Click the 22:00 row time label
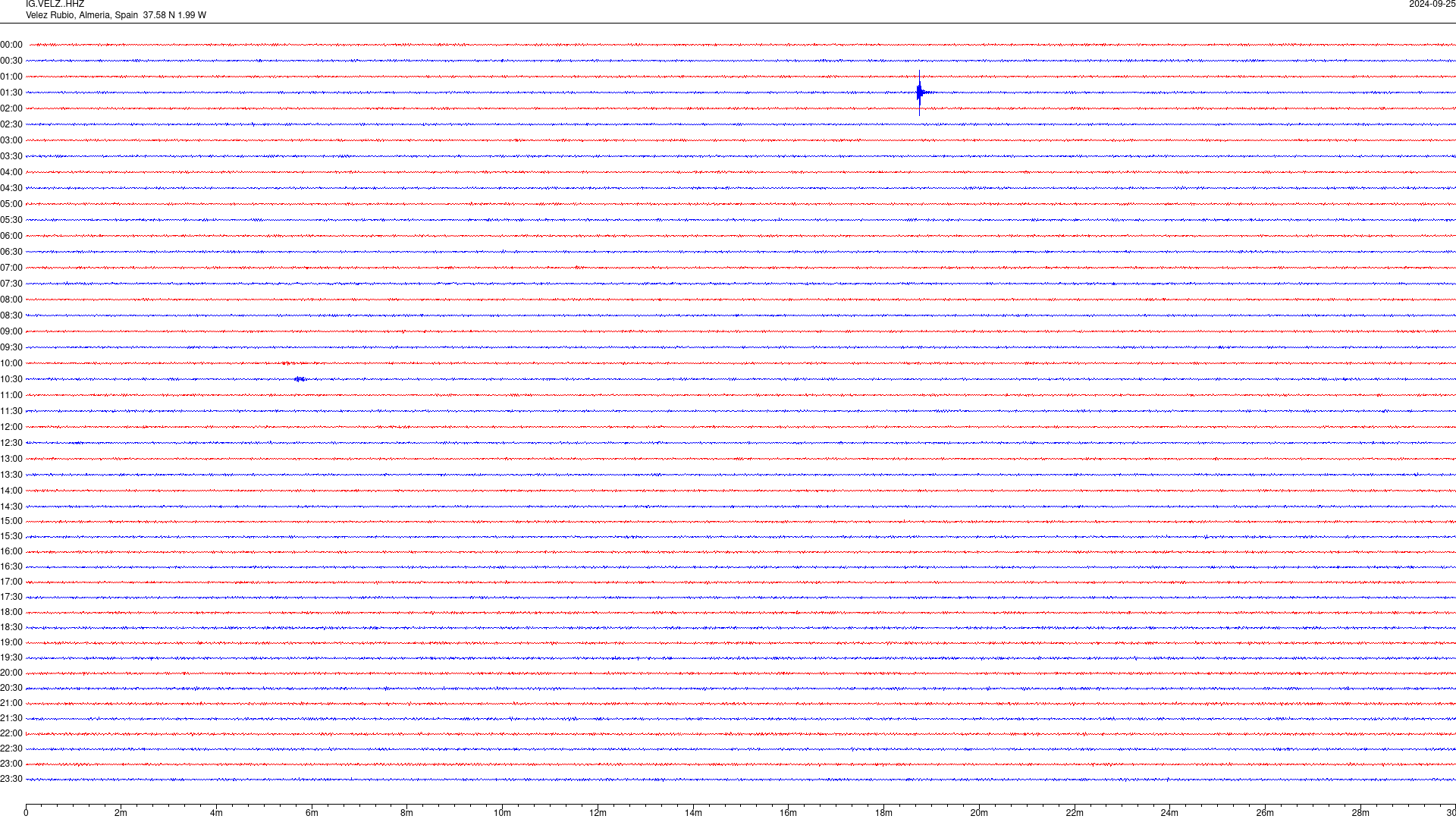Screen dimensions: 1456x819 pos(11,733)
